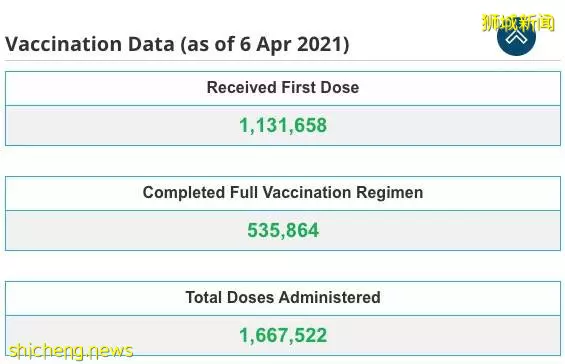Click the scroll-to-top chevron button
Screen dimensions: 565x364
tap(516, 36)
